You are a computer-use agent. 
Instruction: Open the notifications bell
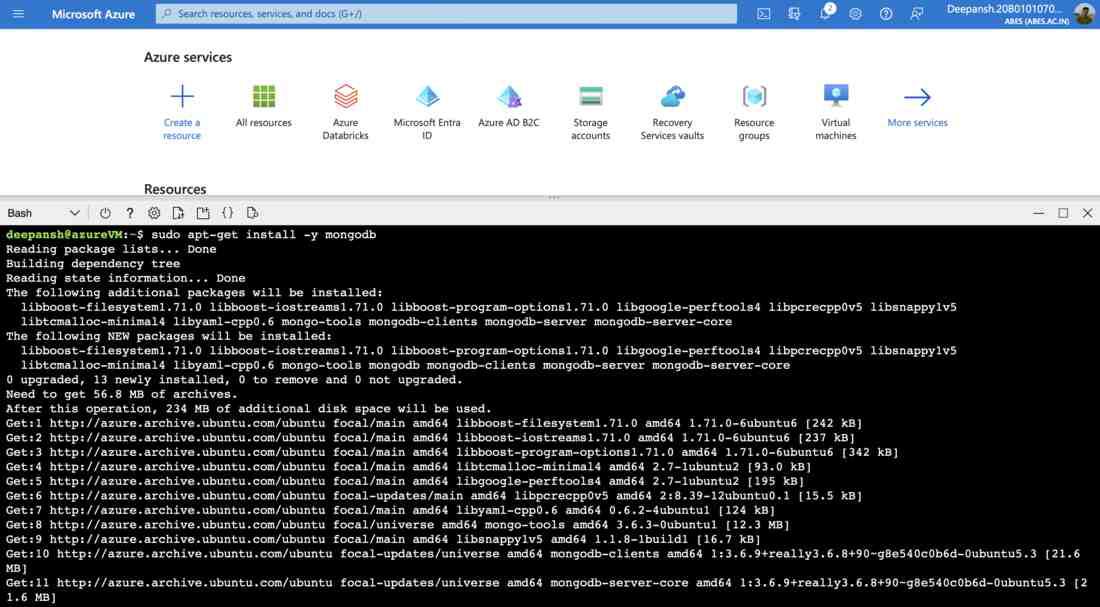[825, 13]
